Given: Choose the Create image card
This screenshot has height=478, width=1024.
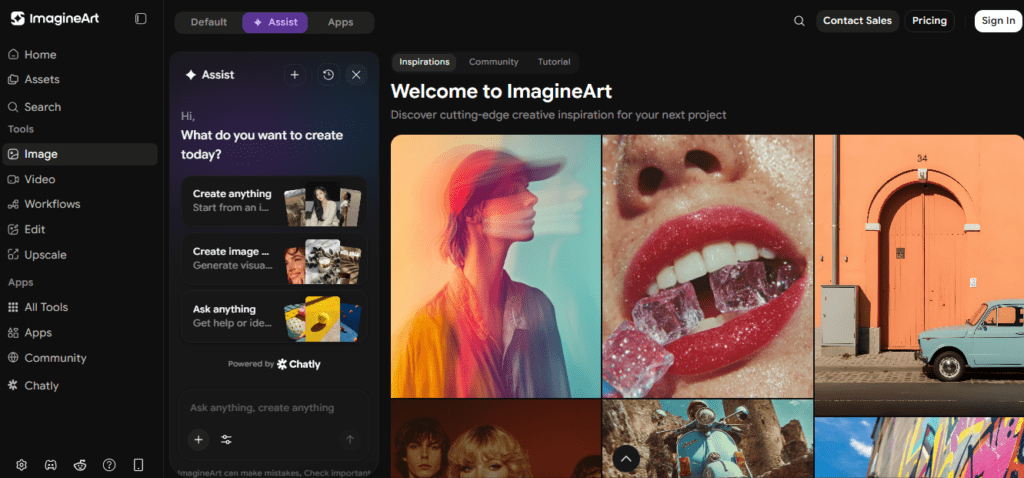Looking at the screenshot, I should coord(274,259).
